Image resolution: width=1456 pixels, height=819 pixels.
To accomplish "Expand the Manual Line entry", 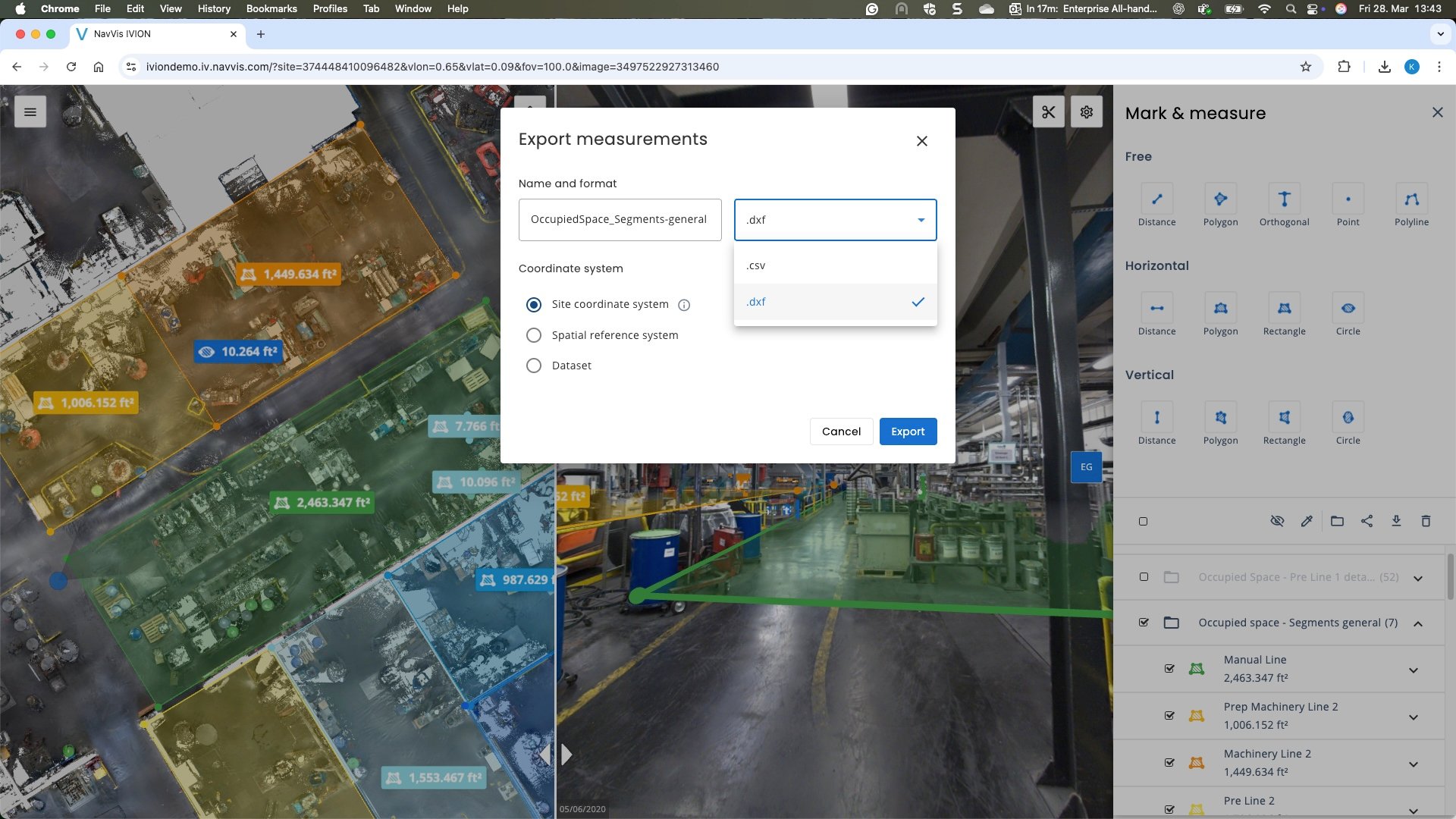I will [1413, 670].
